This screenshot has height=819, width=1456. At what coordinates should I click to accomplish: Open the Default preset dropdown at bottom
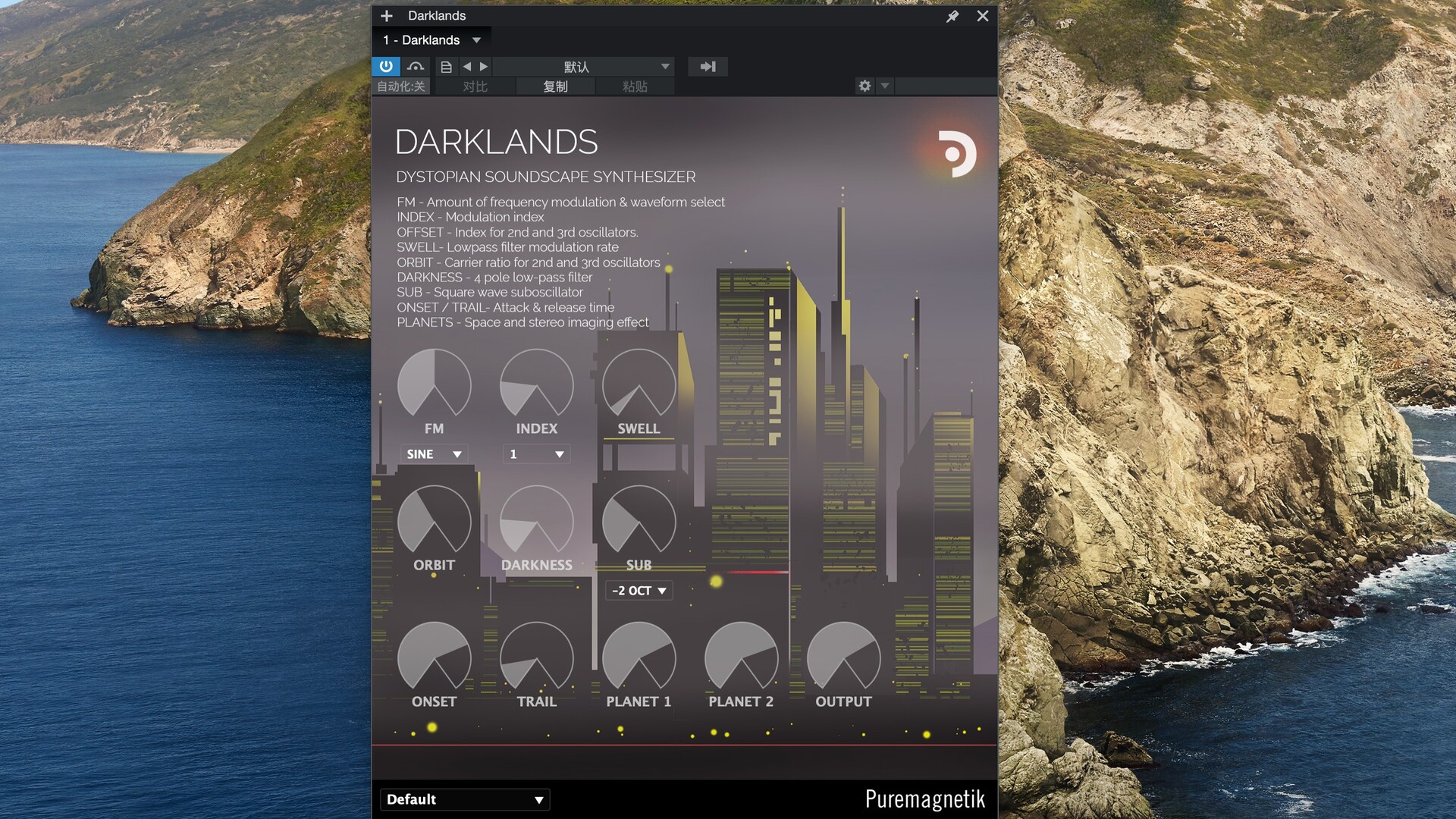coord(465,799)
